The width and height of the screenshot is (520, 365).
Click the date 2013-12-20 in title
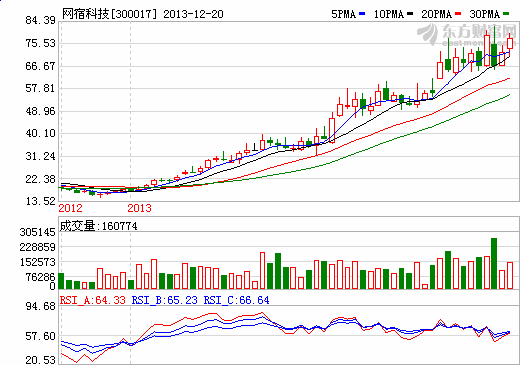(x=193, y=14)
